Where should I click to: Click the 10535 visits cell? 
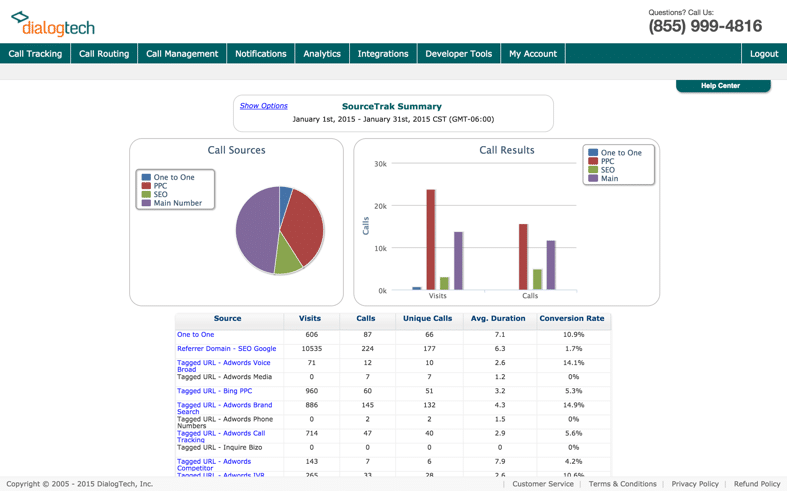click(x=312, y=348)
